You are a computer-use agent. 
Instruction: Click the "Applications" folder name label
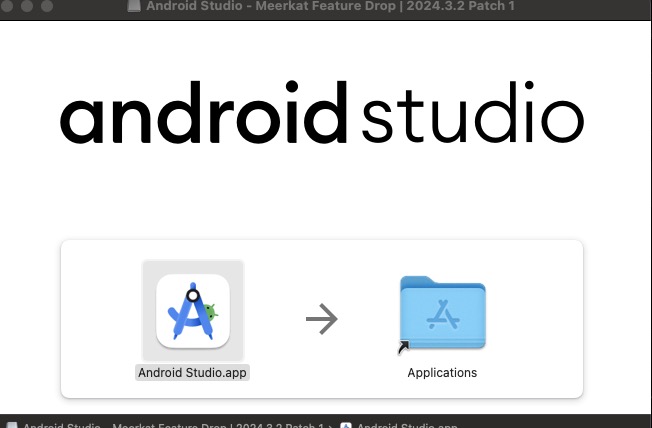click(442, 373)
